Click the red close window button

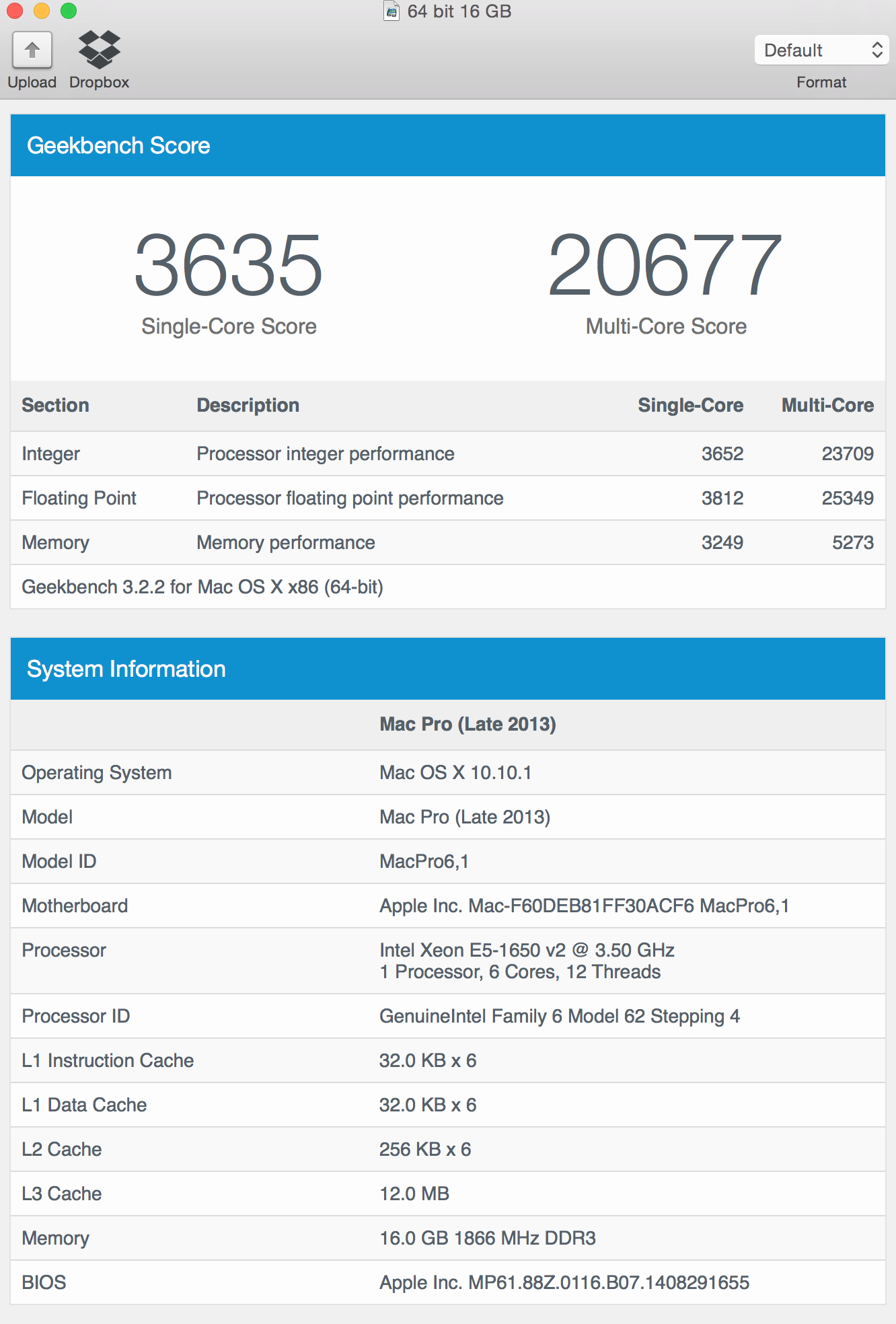15,11
